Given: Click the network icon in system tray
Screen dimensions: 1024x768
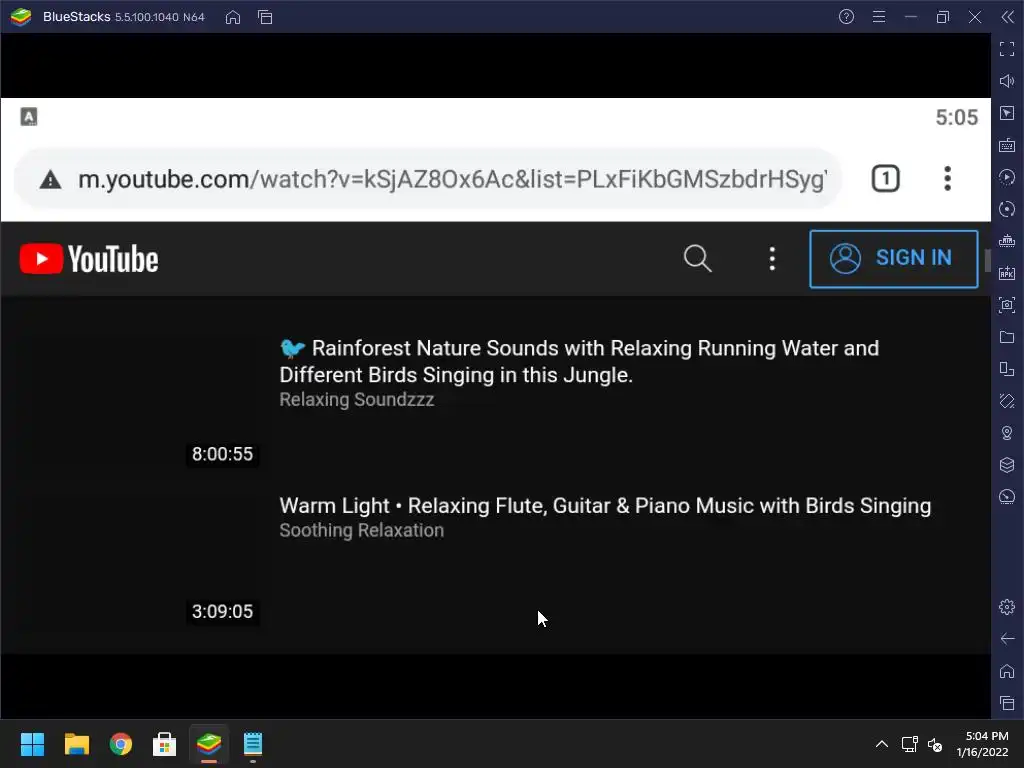Looking at the screenshot, I should click(x=909, y=744).
